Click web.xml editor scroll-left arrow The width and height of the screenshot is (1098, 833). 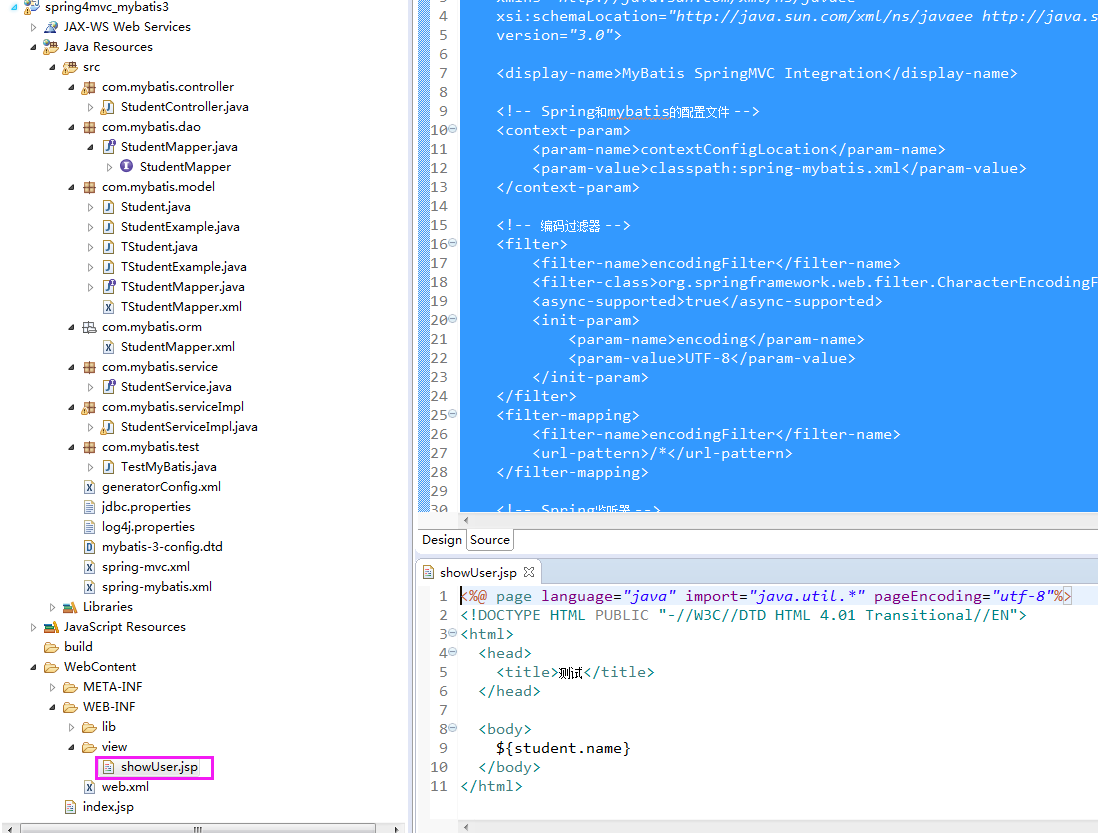pyautogui.click(x=466, y=520)
